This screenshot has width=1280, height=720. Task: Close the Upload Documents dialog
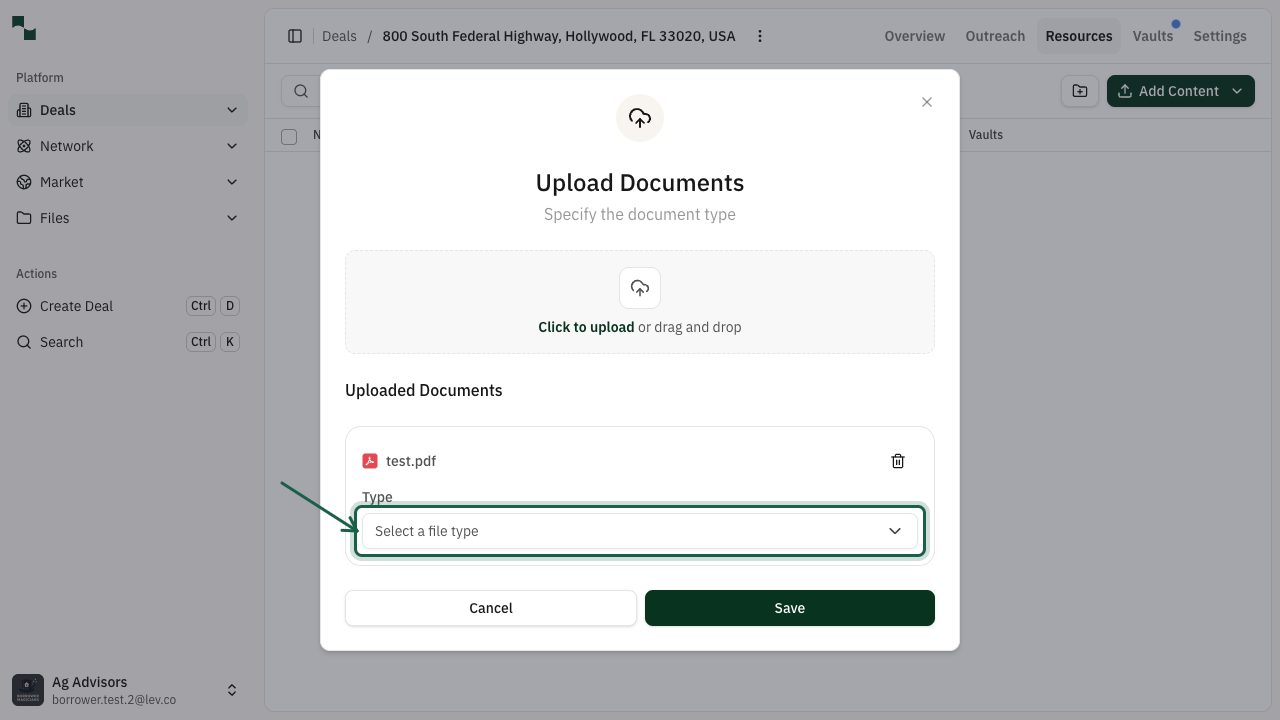tap(927, 102)
